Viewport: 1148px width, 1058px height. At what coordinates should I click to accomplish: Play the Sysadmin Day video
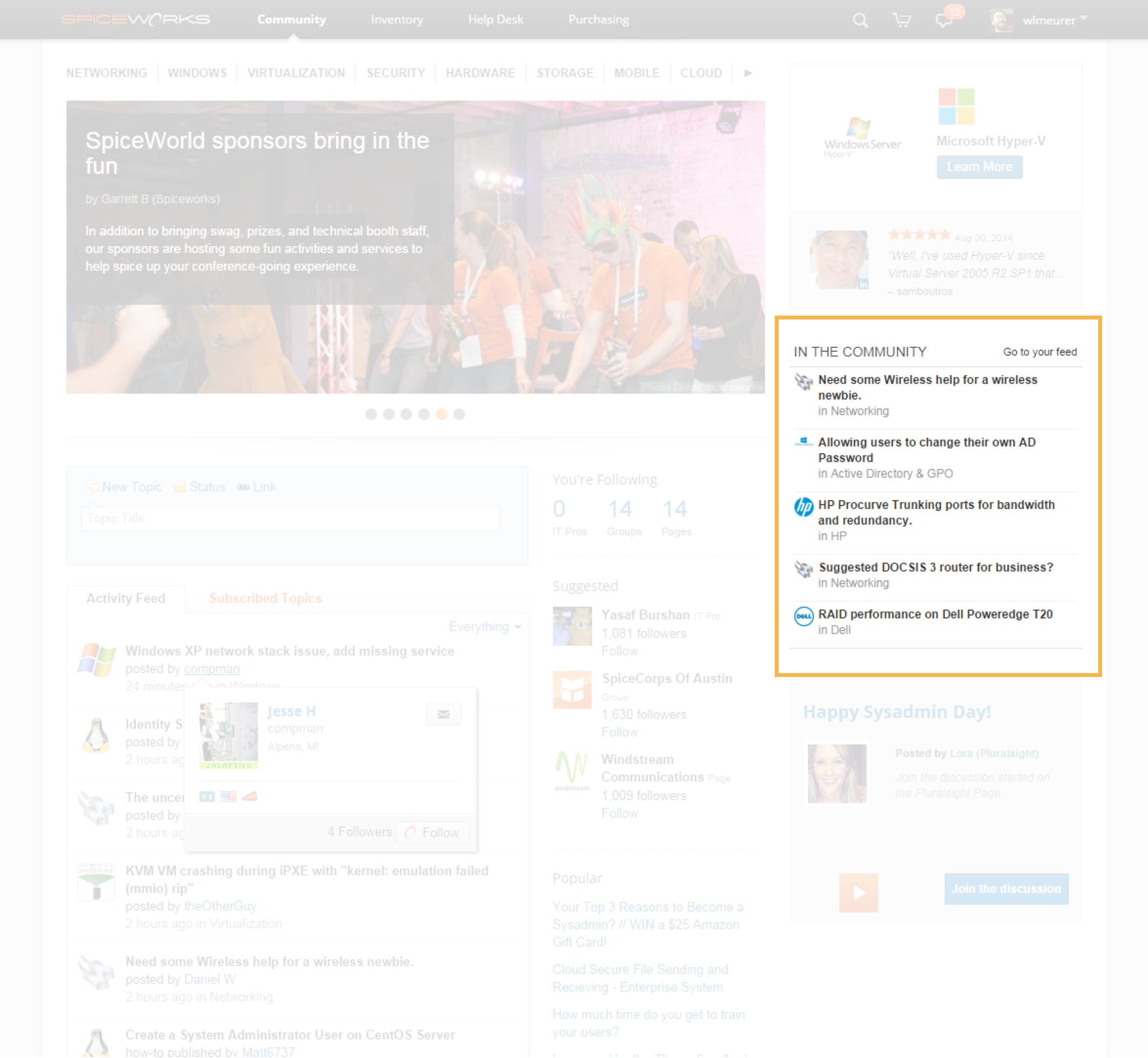858,892
